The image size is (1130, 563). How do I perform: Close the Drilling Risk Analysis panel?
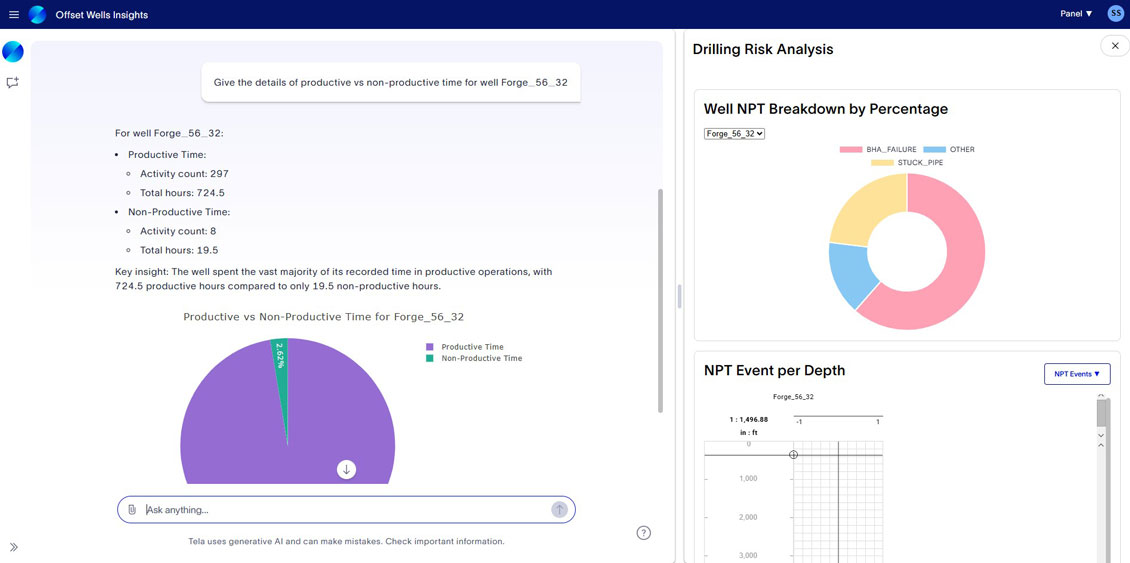(x=1115, y=46)
